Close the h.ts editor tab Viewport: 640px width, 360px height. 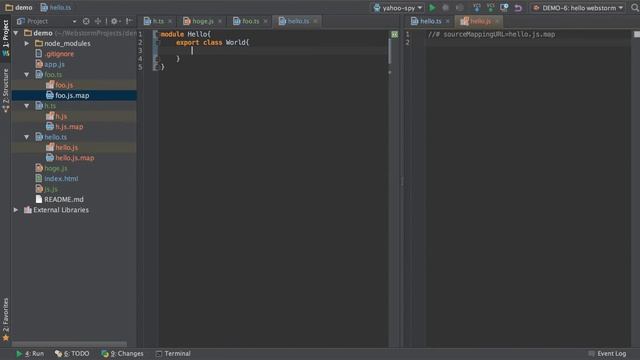(x=170, y=21)
